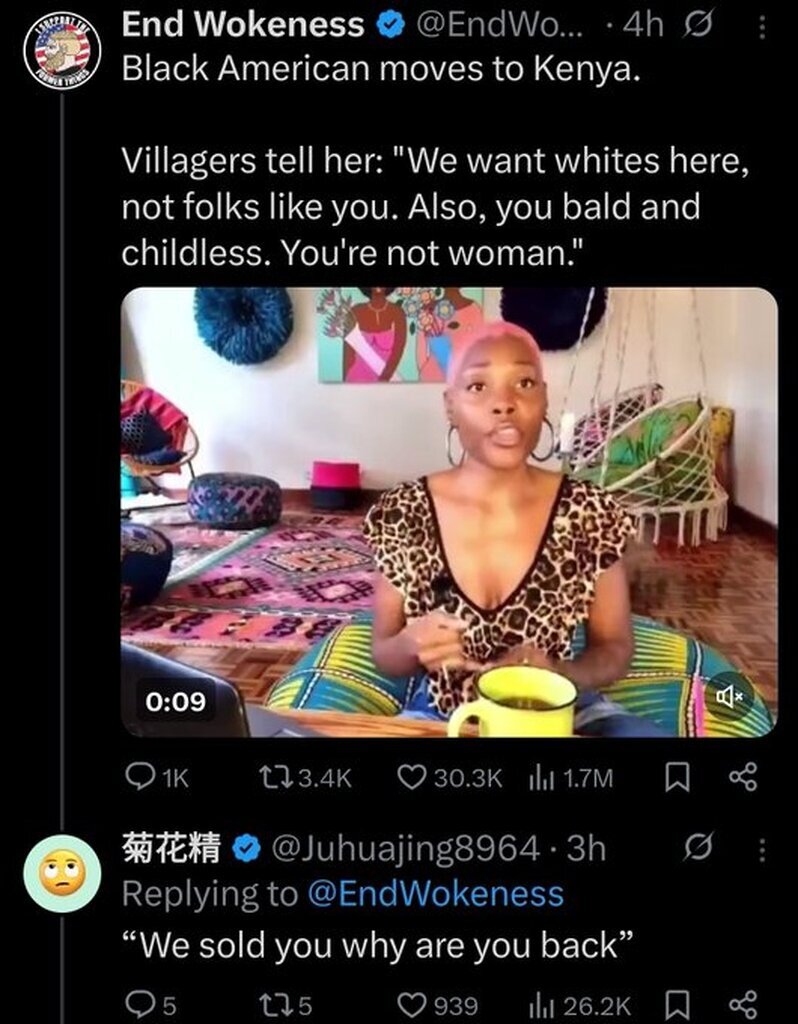Open 菊花精 profile emoji avatar
798x1024 pixels.
62,873
